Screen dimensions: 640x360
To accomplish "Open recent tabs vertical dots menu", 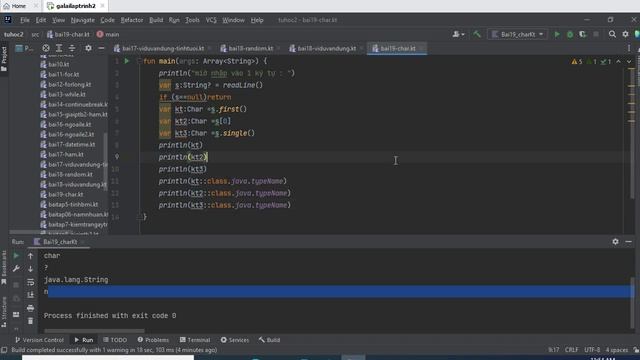I will 629,48.
